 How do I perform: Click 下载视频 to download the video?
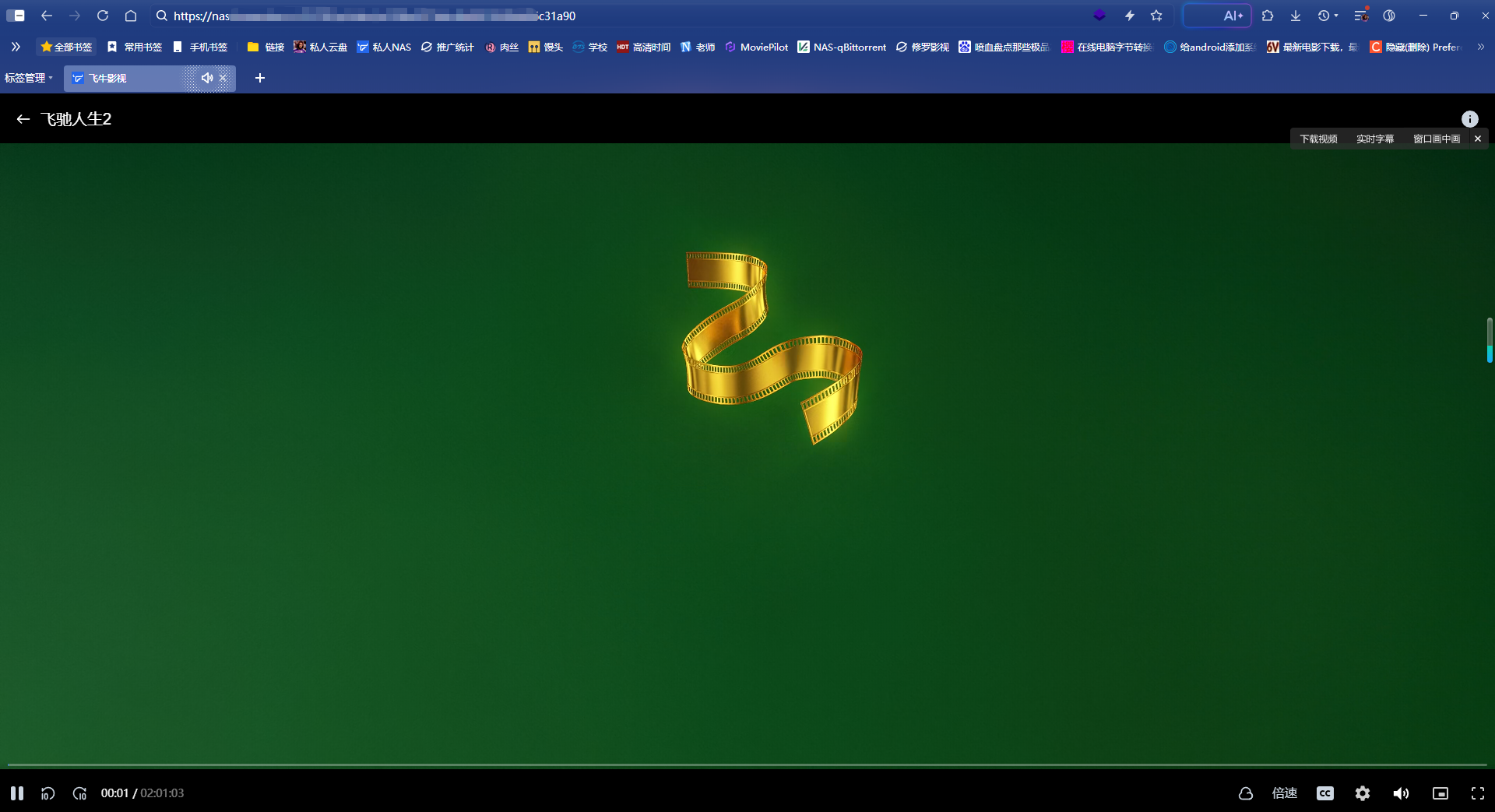click(1318, 139)
